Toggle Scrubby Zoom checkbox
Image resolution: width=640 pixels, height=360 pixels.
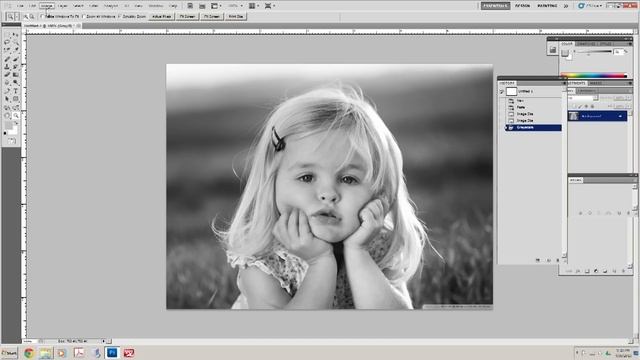(120, 16)
